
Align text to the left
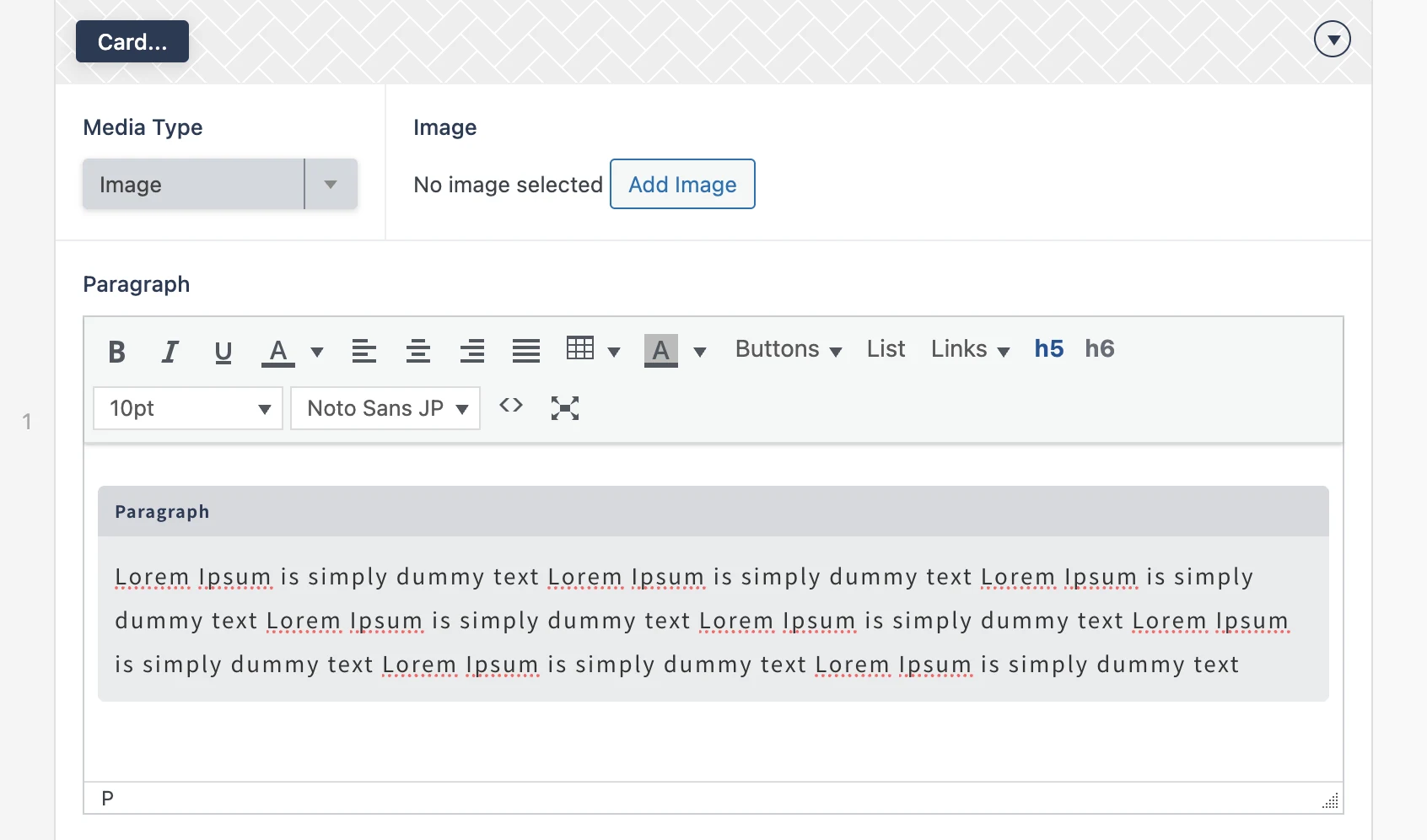click(x=364, y=351)
